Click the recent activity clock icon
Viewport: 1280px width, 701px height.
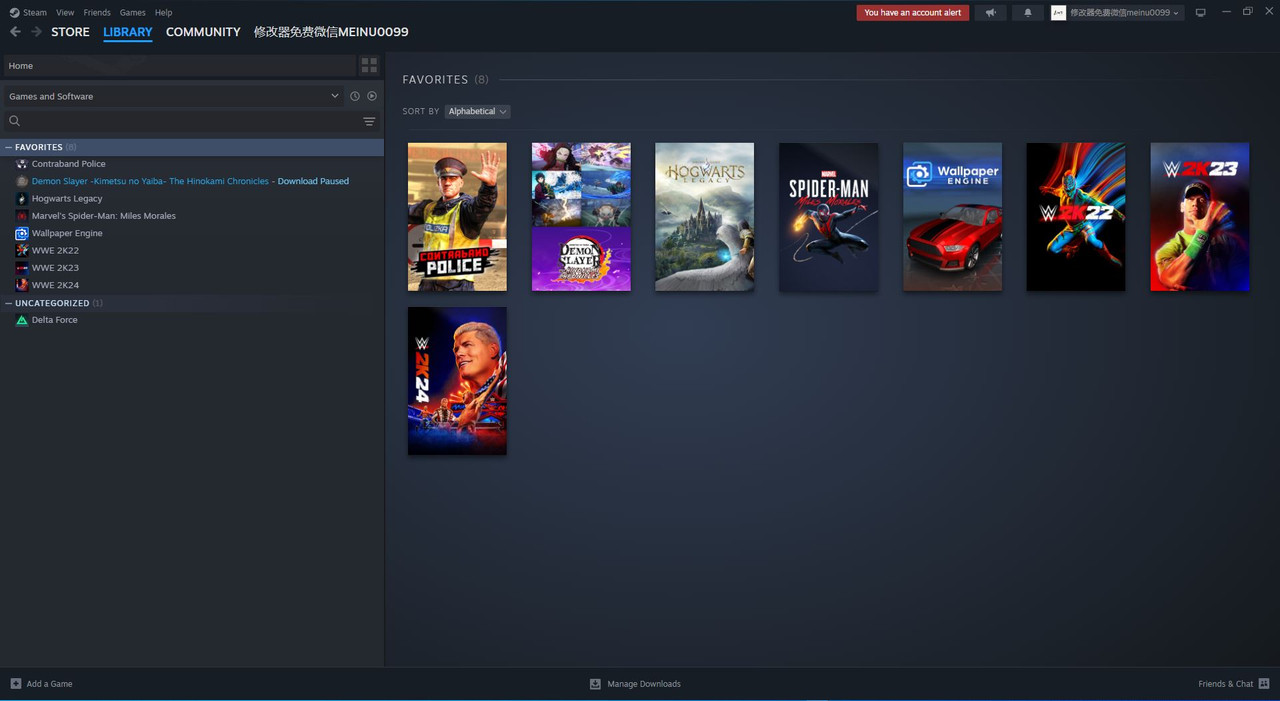(x=354, y=96)
